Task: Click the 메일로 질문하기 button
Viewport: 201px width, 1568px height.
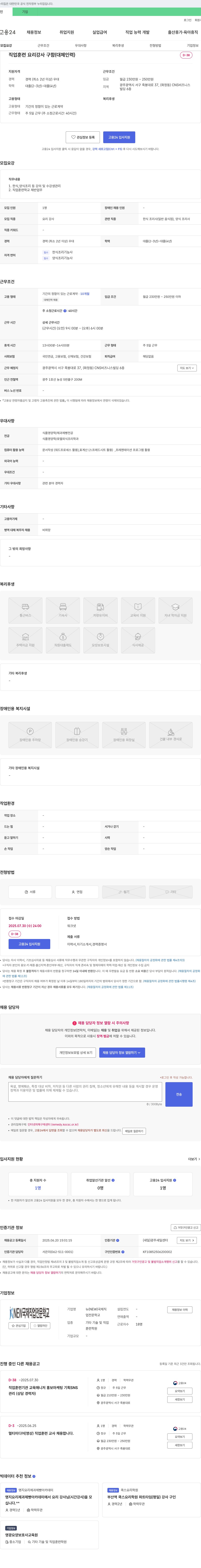Action: coord(134,1131)
